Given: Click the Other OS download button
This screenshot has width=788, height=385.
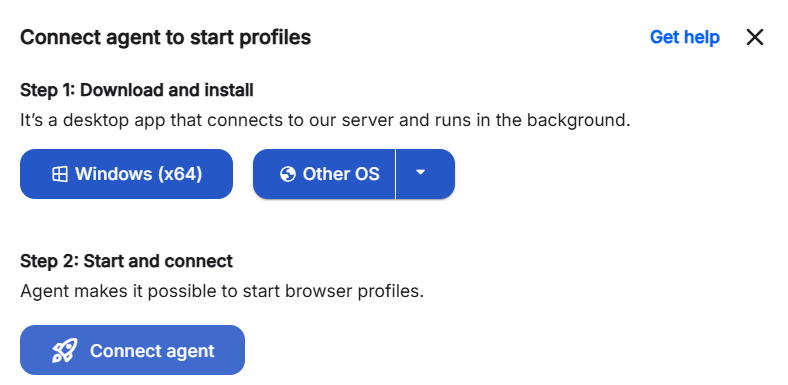Looking at the screenshot, I should pos(324,174).
